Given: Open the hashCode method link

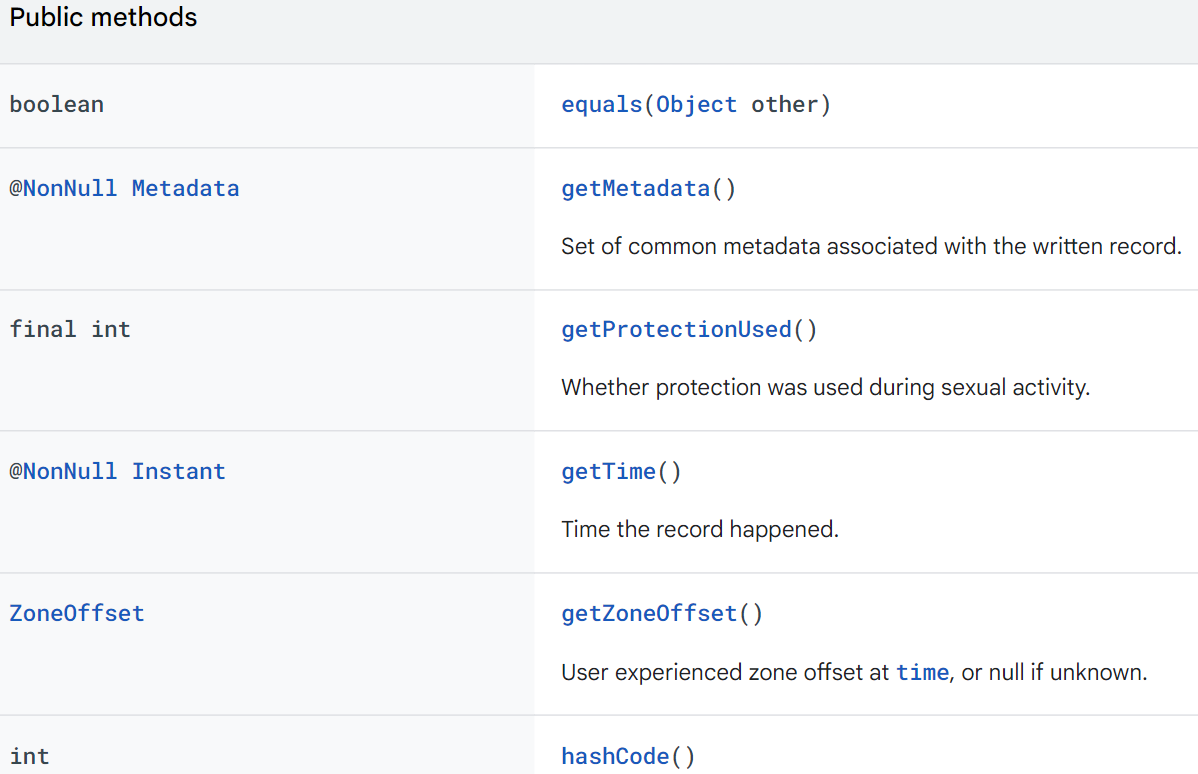Looking at the screenshot, I should [x=615, y=756].
